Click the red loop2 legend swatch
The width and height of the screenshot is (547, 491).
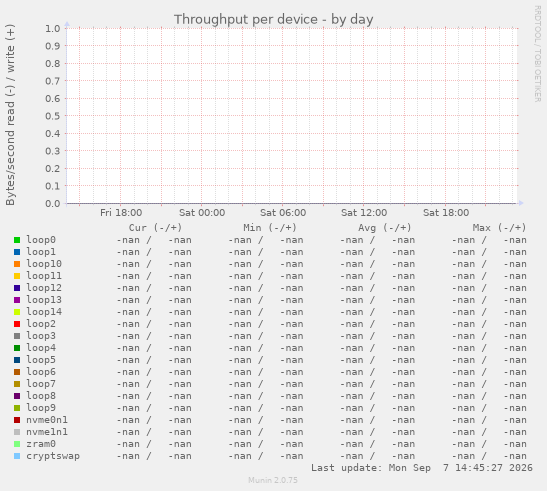(17, 324)
